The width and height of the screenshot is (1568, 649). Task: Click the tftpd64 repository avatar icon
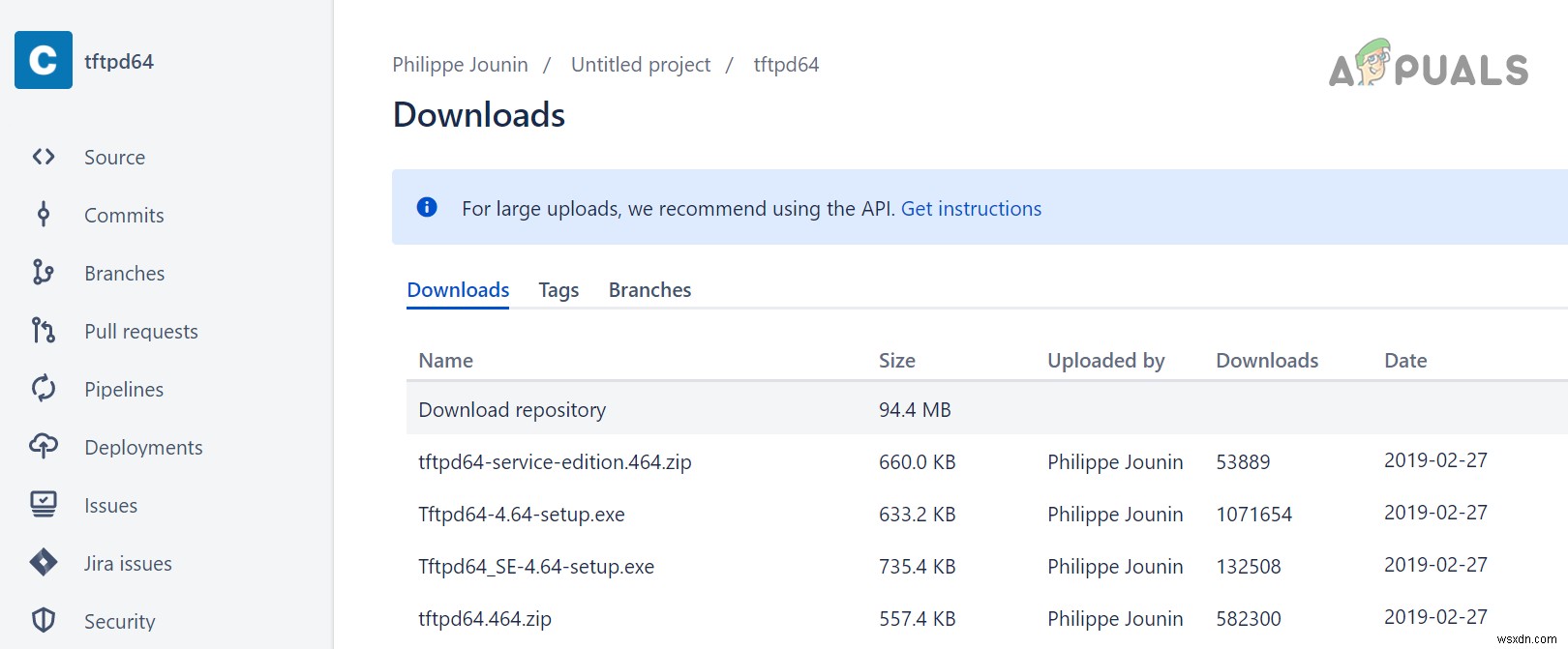pyautogui.click(x=44, y=60)
